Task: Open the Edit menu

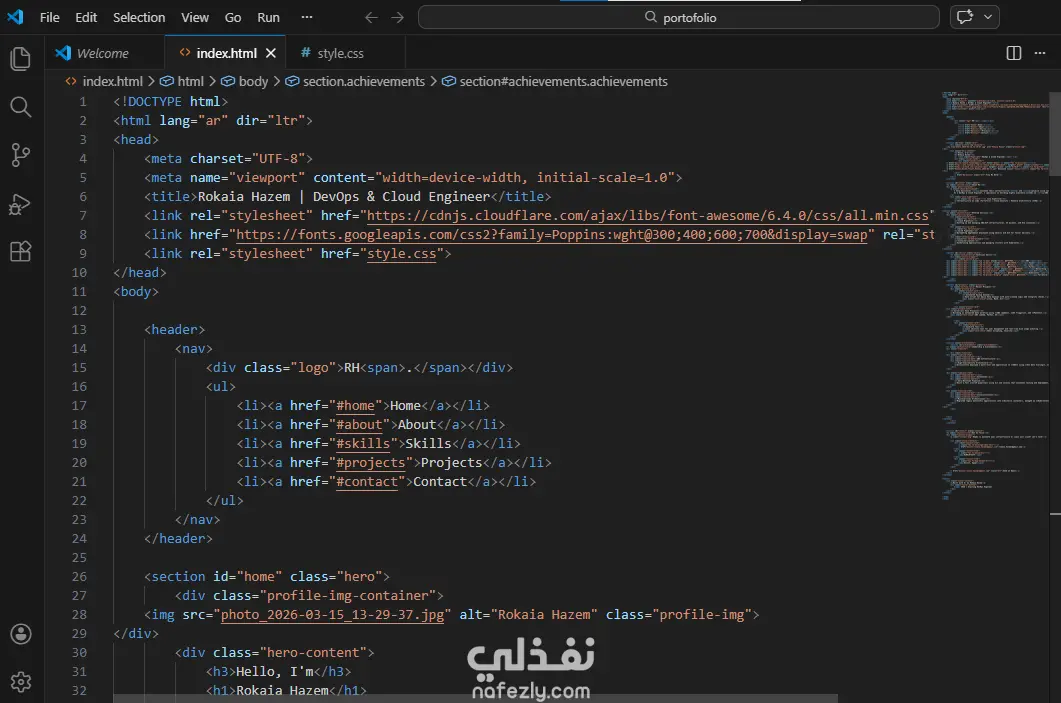Action: 86,18
